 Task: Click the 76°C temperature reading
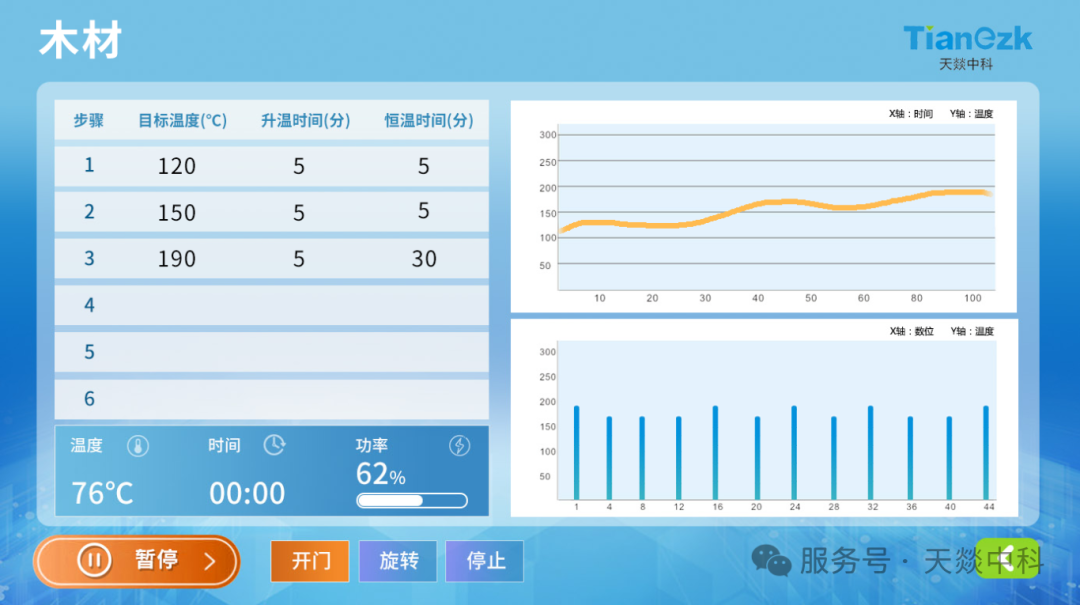click(102, 493)
